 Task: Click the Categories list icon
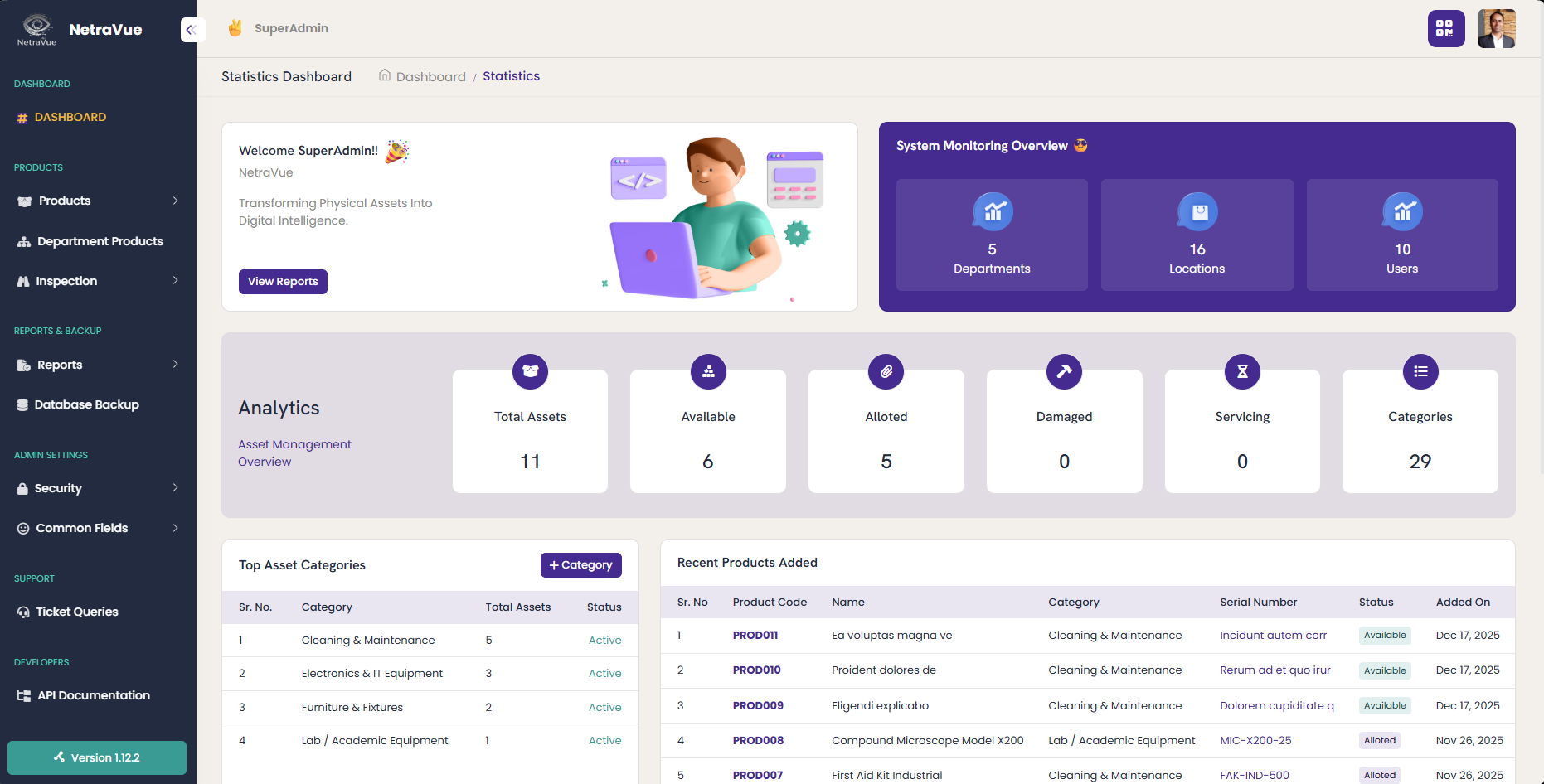pyautogui.click(x=1420, y=371)
